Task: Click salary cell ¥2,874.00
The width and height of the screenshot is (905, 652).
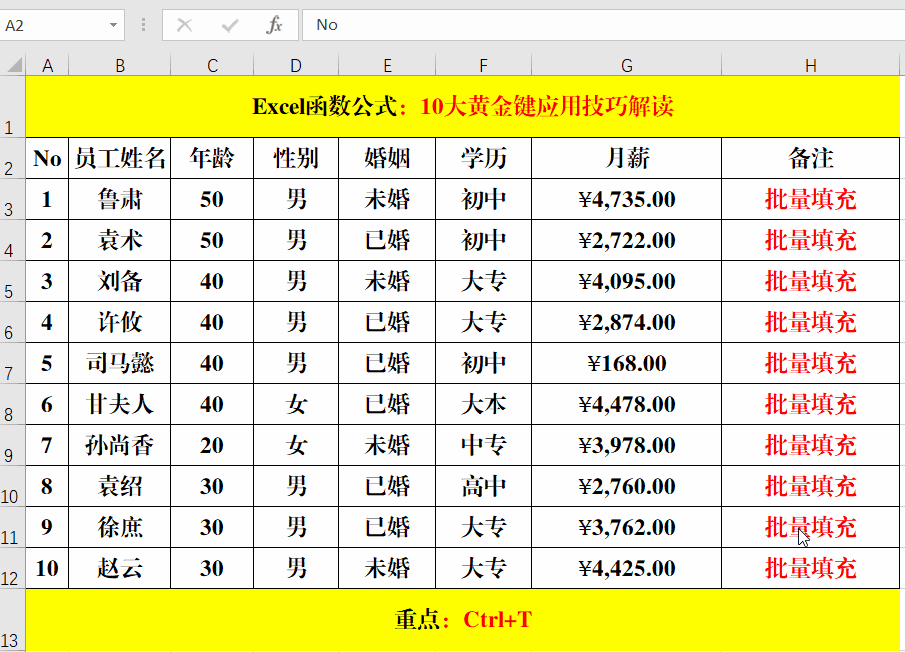Action: click(x=626, y=322)
